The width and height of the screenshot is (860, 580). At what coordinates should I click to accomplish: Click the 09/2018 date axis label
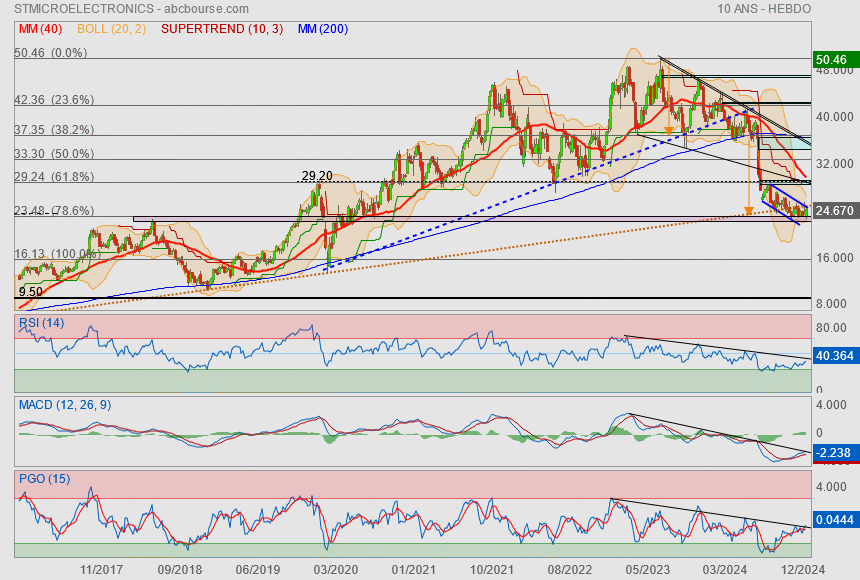179,570
